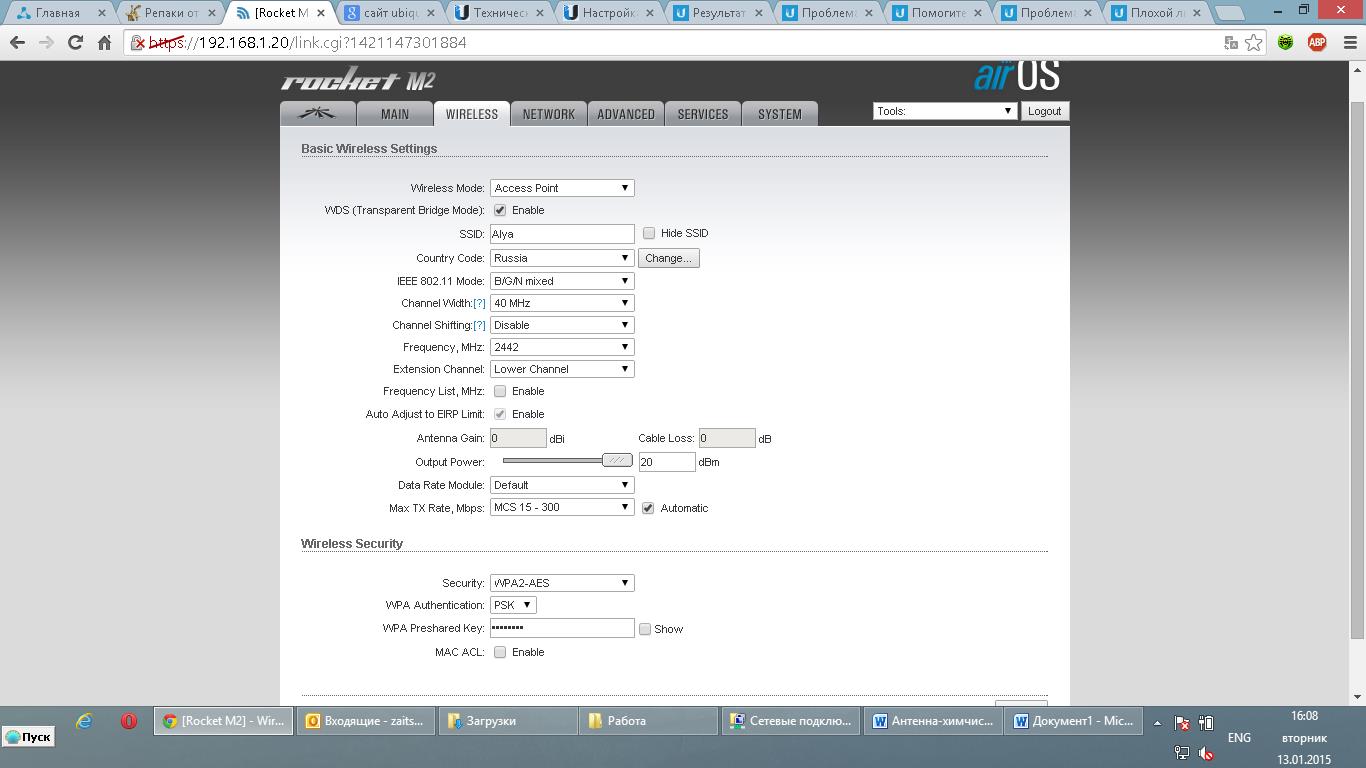Open the Country Code dropdown
The image size is (1366, 768).
562,258
